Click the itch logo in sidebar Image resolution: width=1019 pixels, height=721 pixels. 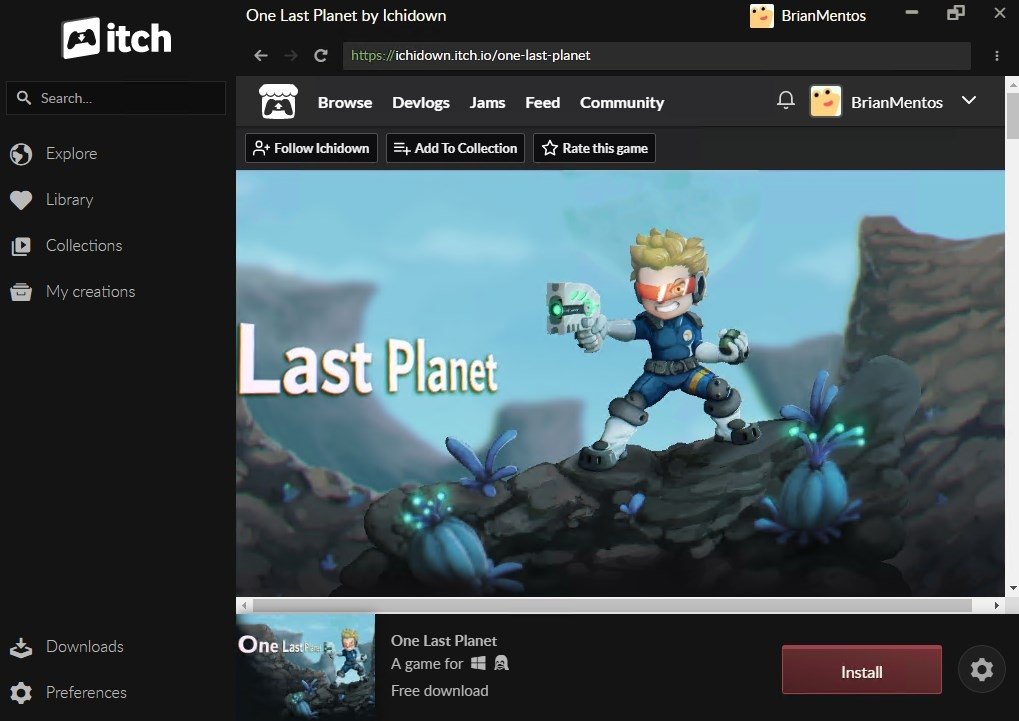pos(116,38)
